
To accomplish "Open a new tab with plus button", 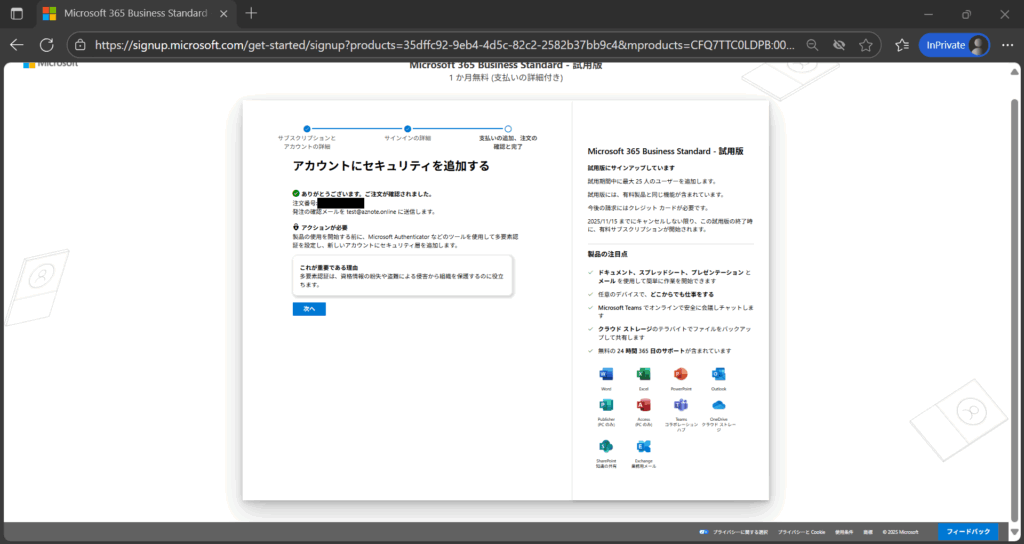I will tap(251, 14).
